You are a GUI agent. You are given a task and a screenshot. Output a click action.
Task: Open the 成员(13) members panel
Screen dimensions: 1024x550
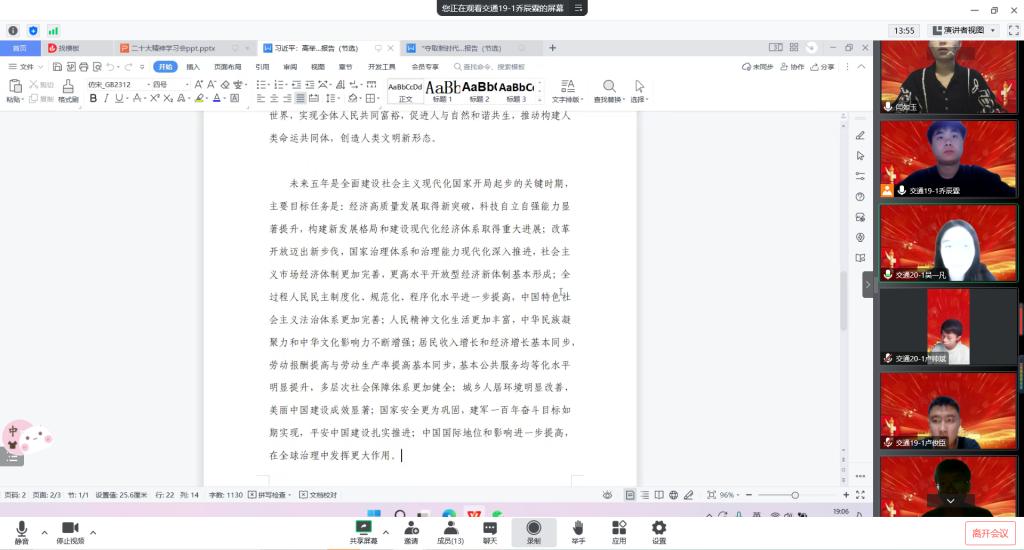click(450, 529)
